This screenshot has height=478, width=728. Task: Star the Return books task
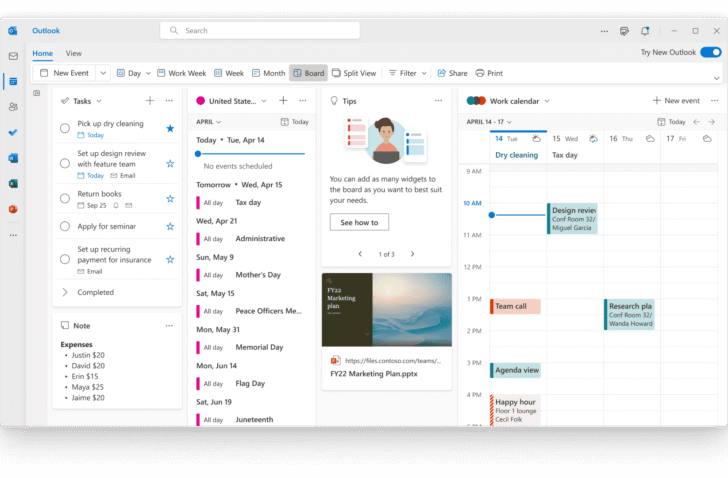coord(170,199)
